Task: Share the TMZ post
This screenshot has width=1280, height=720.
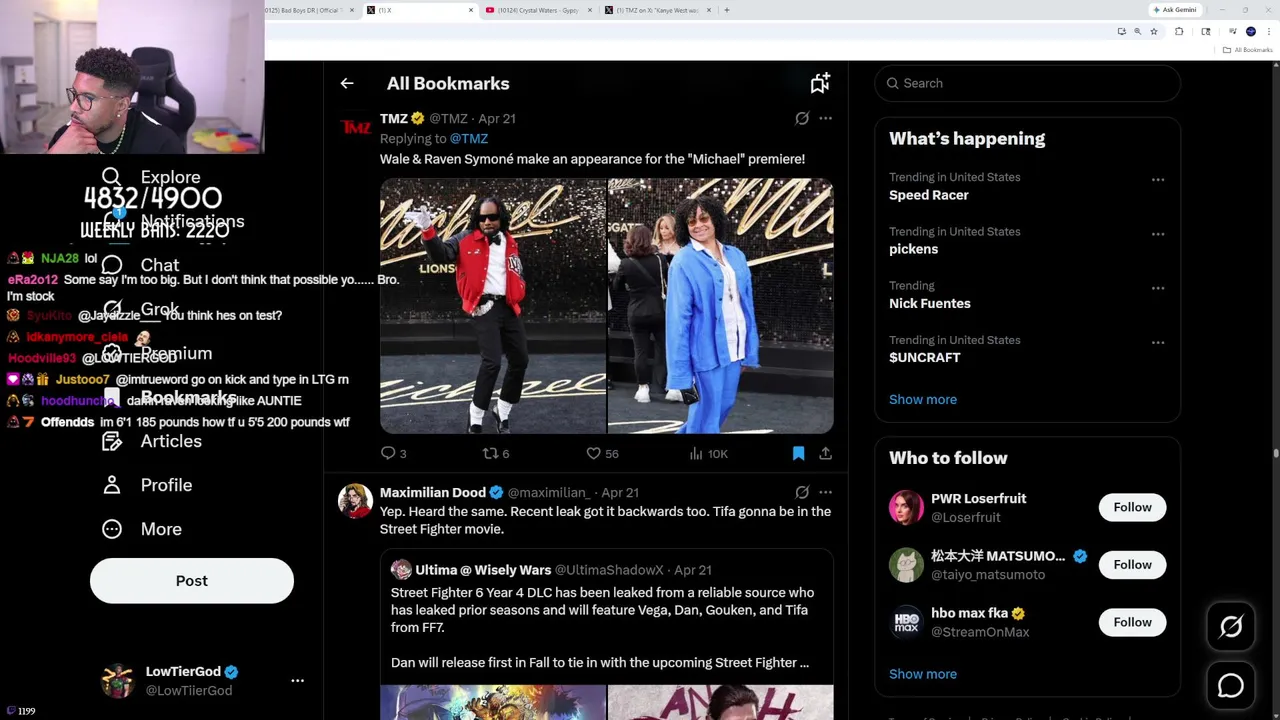Action: coord(825,453)
